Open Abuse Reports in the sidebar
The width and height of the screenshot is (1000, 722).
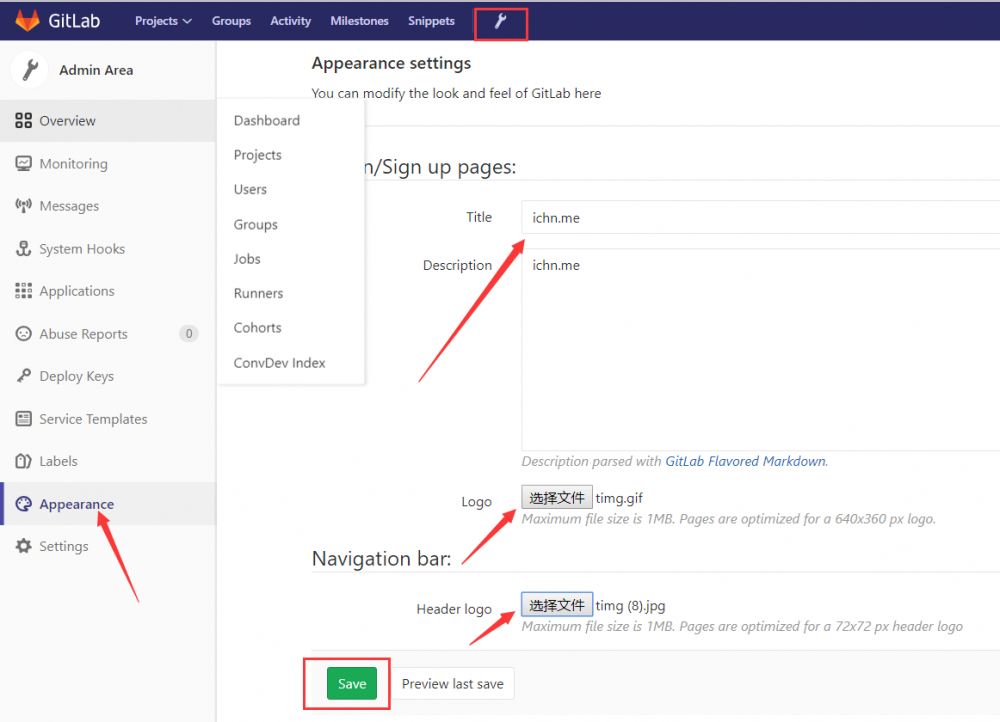pyautogui.click(x=108, y=334)
